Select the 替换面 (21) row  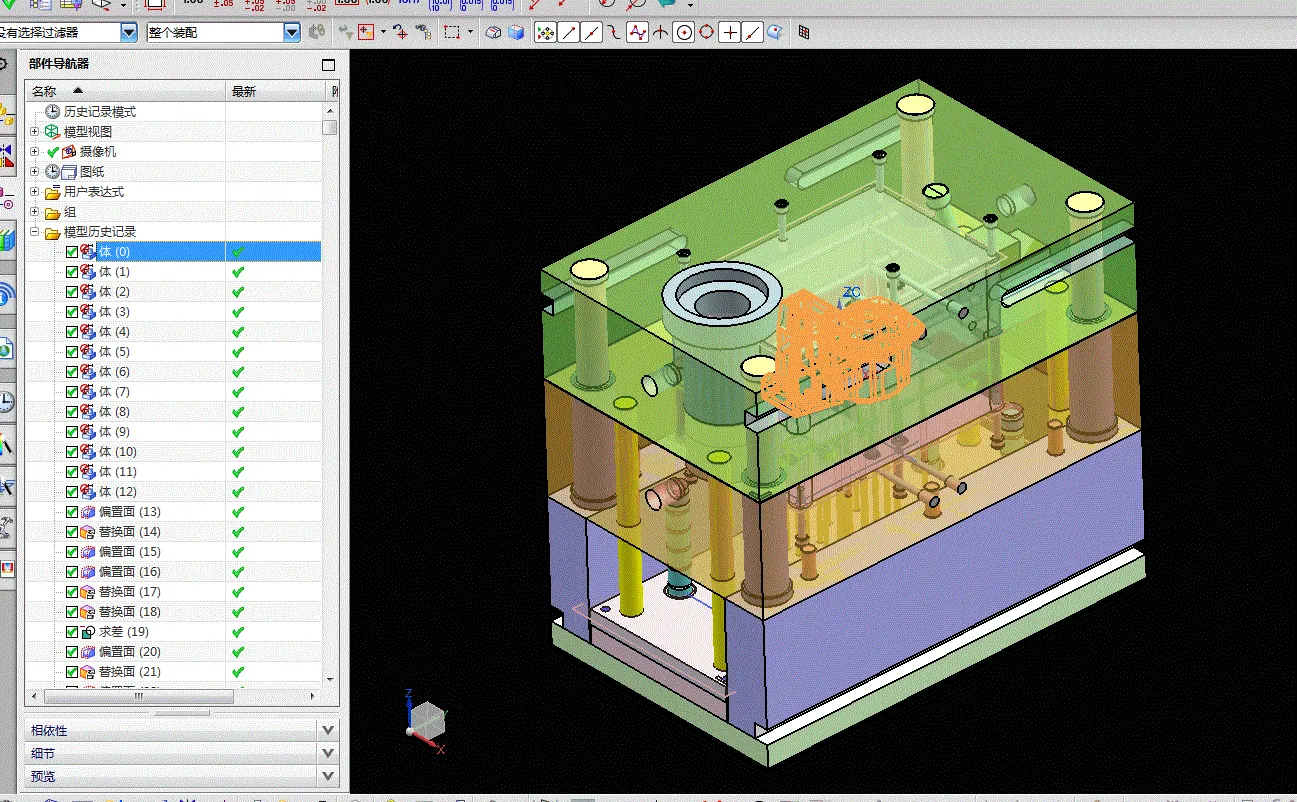174,672
